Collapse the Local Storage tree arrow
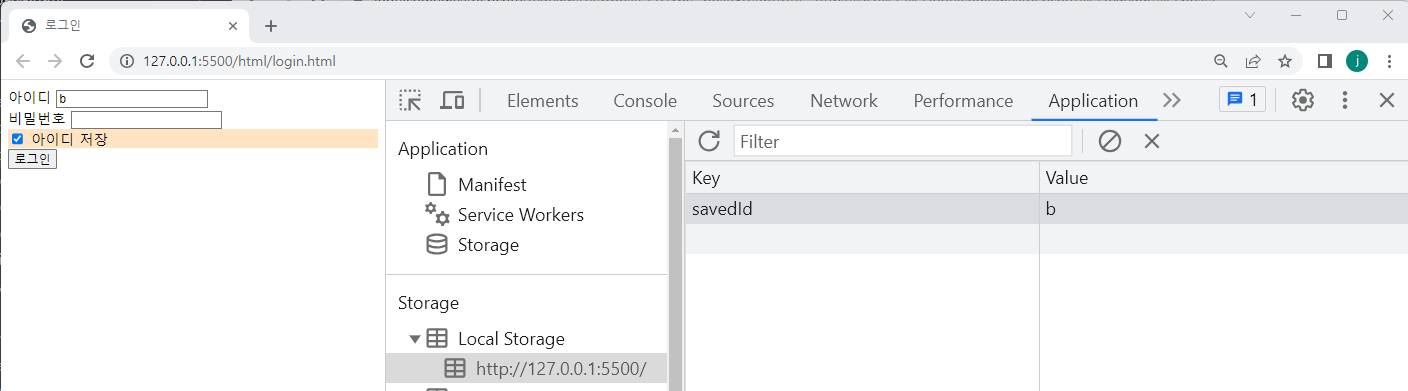Viewport: 1408px width, 391px height. (415, 339)
